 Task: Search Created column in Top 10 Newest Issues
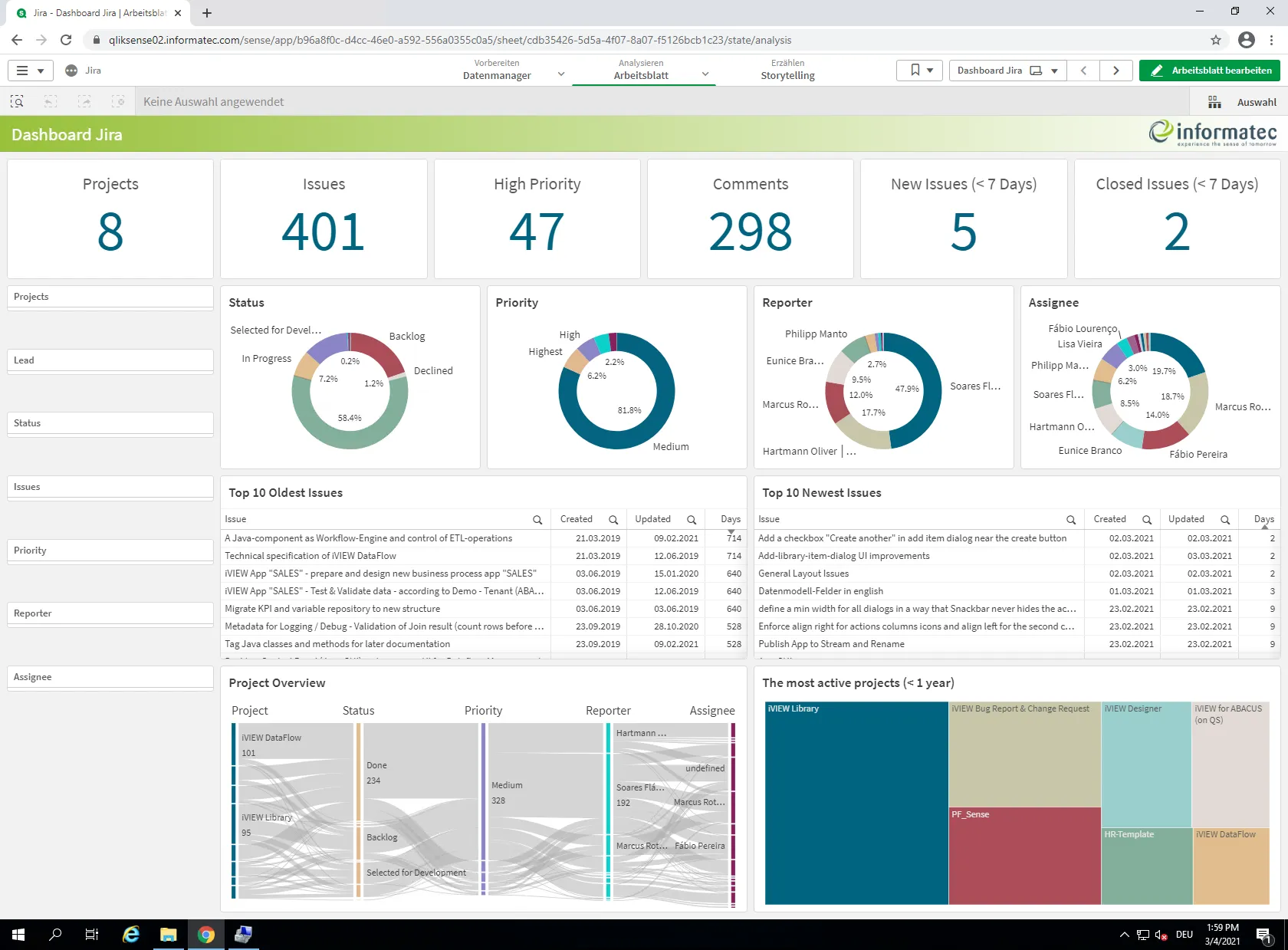pyautogui.click(x=1147, y=520)
